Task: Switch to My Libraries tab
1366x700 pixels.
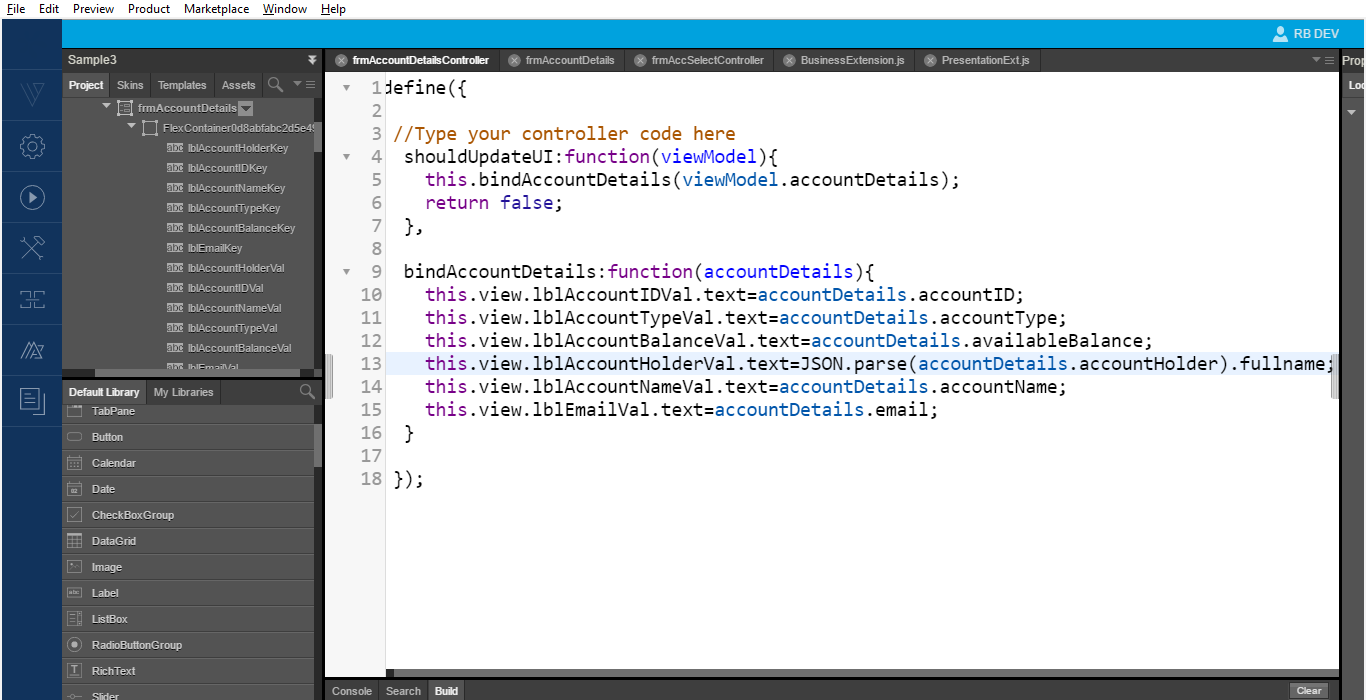Action: click(183, 392)
